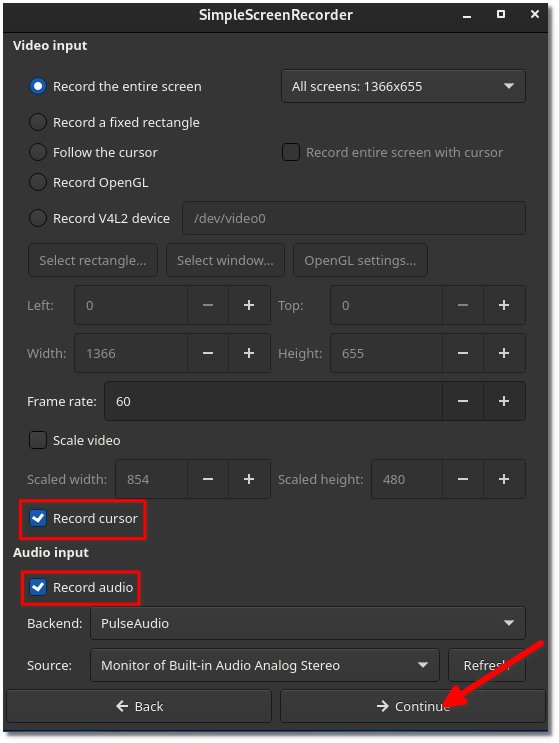Enable the Scale video checkbox
Screen dimensions: 559x743
pos(38,440)
